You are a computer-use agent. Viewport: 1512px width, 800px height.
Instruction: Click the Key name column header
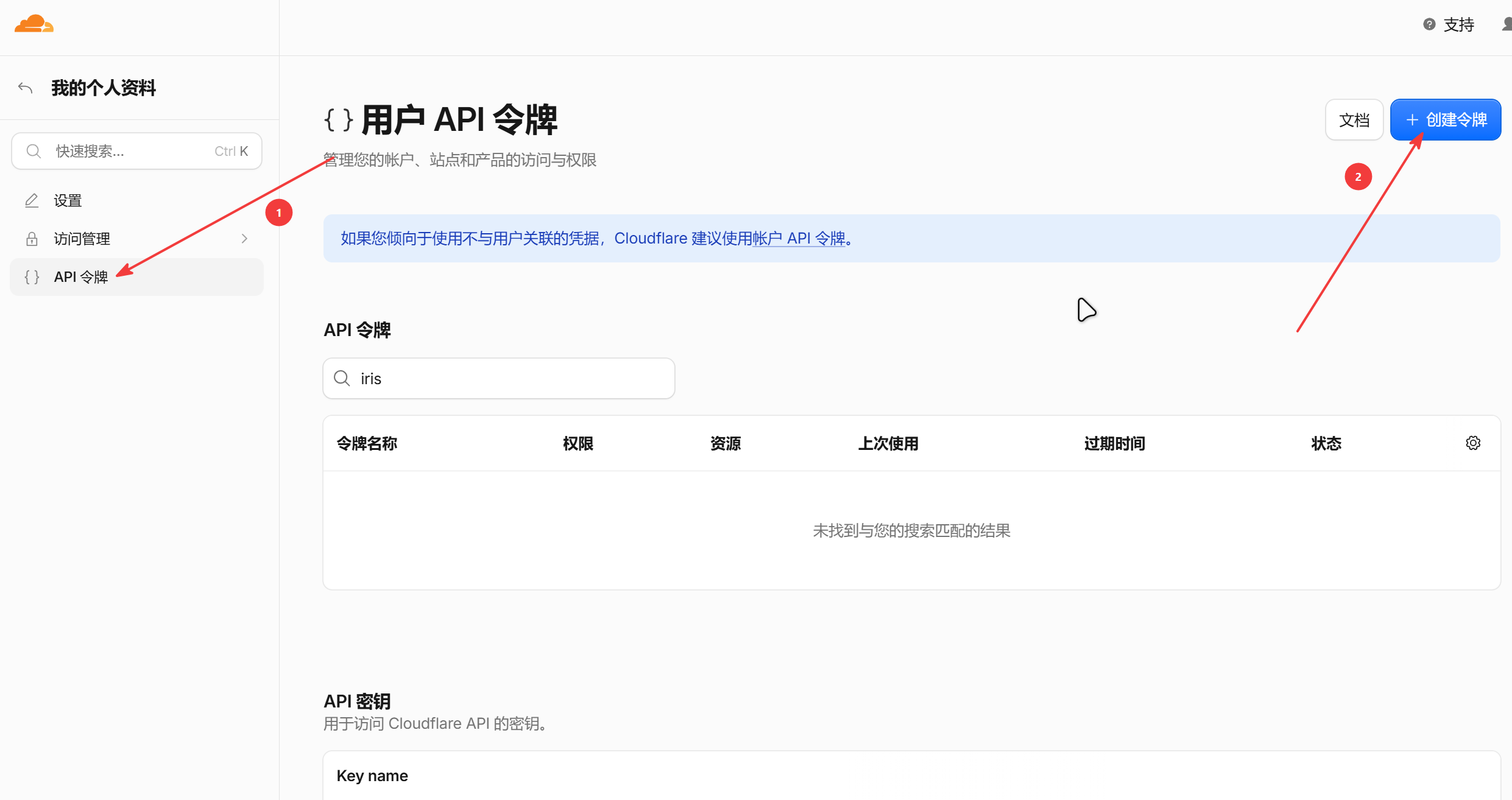coord(372,776)
